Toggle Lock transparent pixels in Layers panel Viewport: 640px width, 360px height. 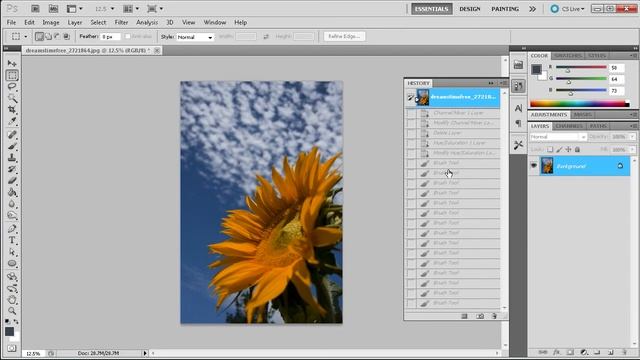(550, 150)
